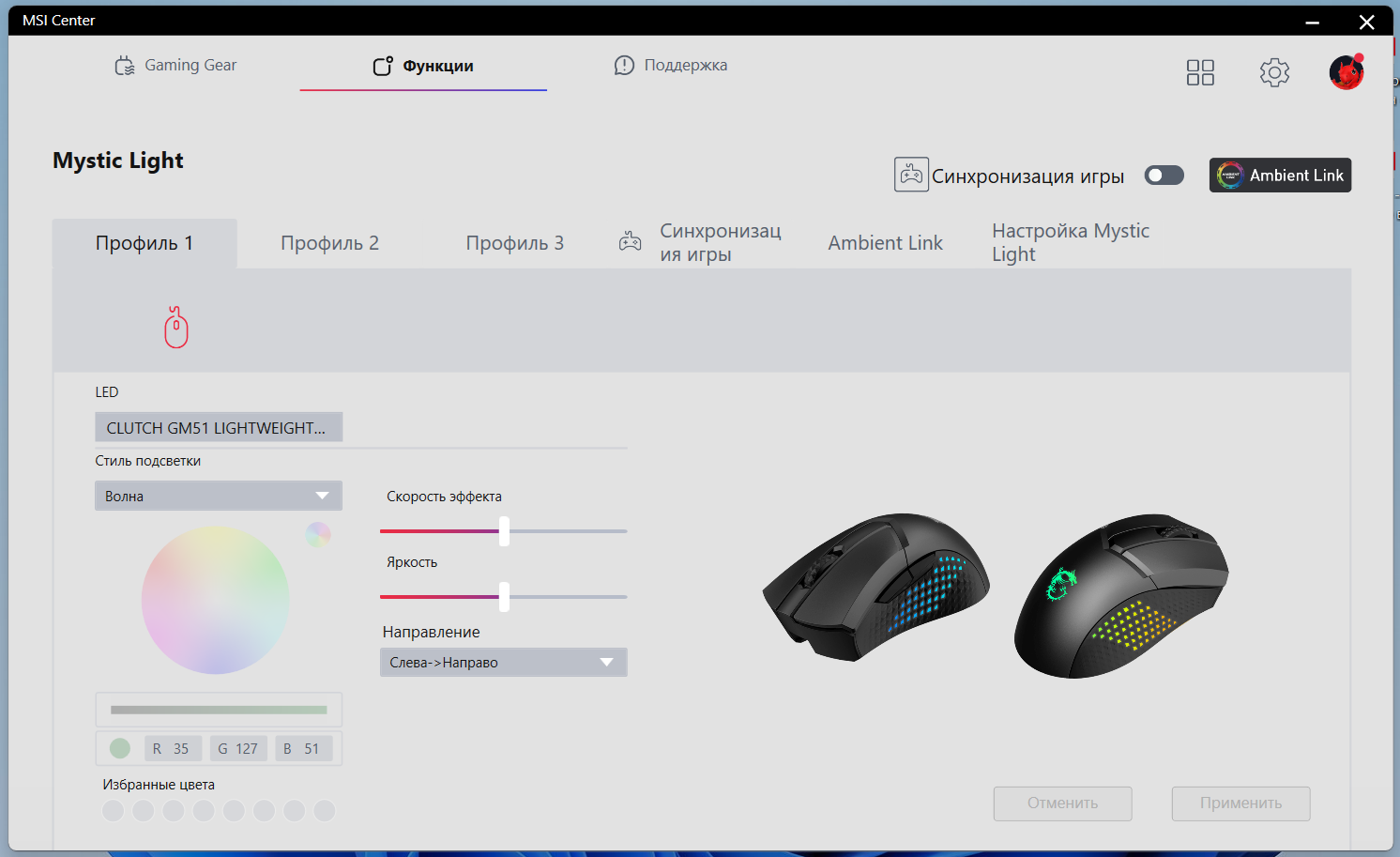Select the last favorite color slot
The image size is (1400, 857).
tap(325, 810)
